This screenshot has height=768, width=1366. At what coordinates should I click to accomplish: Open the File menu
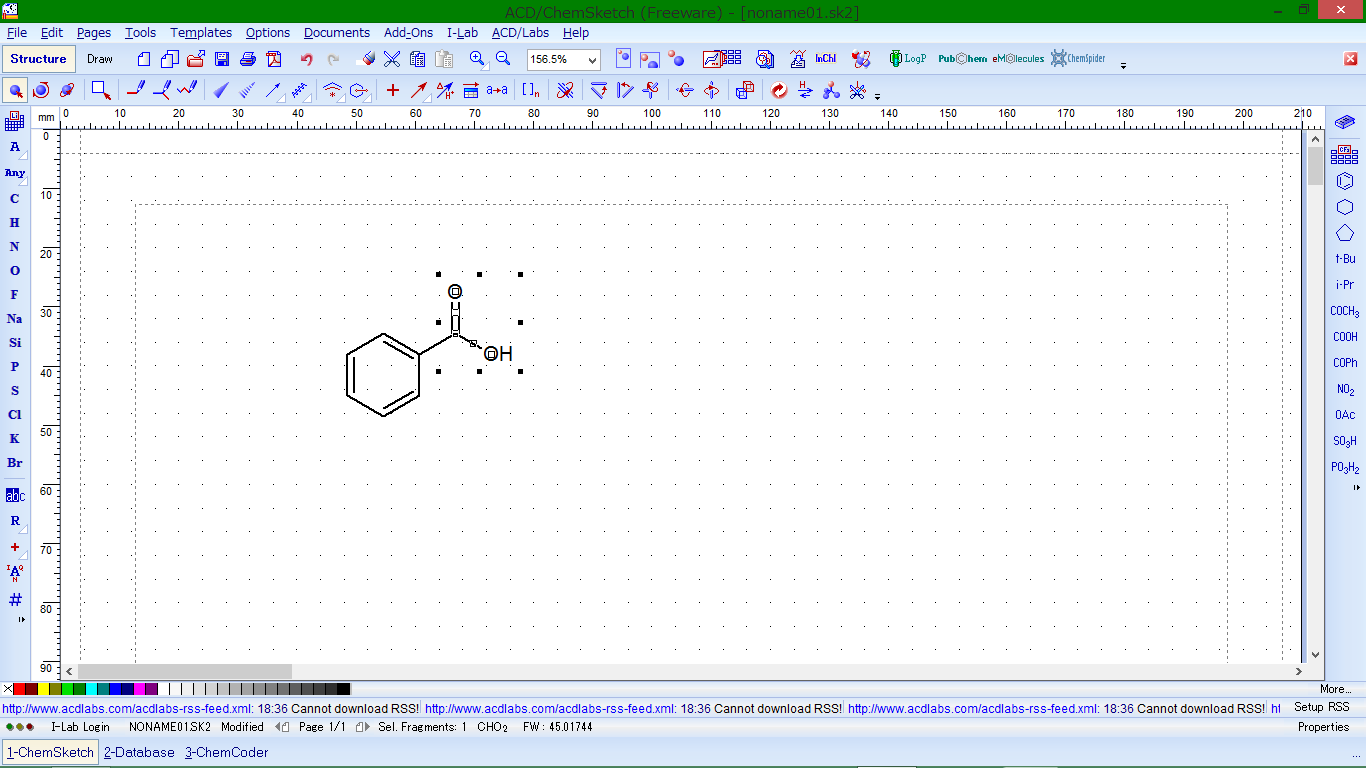click(17, 33)
